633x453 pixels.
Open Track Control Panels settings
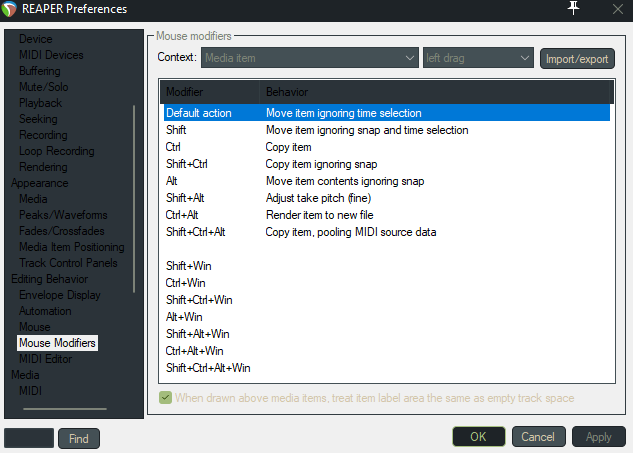pyautogui.click(x=68, y=263)
